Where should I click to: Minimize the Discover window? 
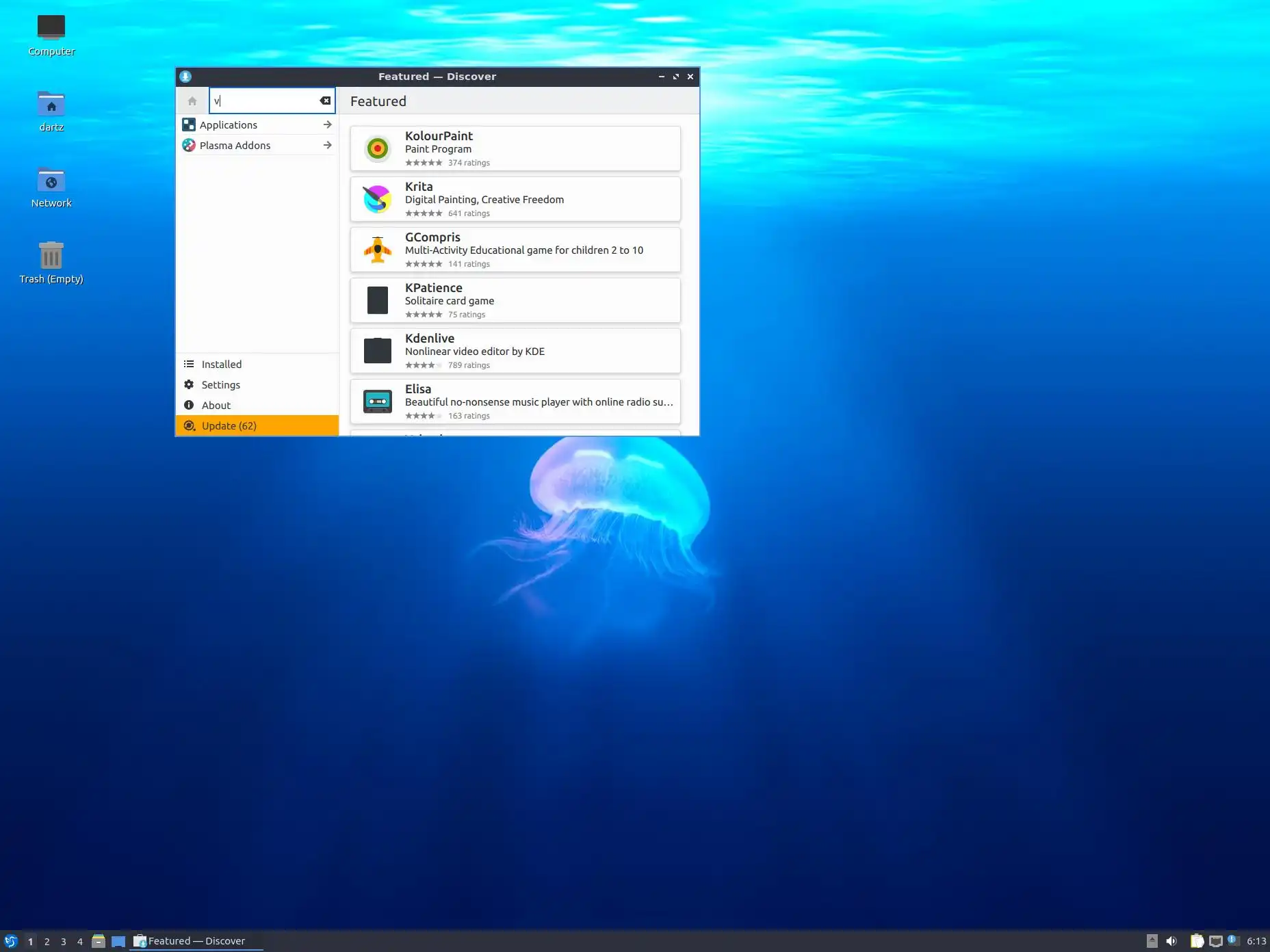pos(662,77)
